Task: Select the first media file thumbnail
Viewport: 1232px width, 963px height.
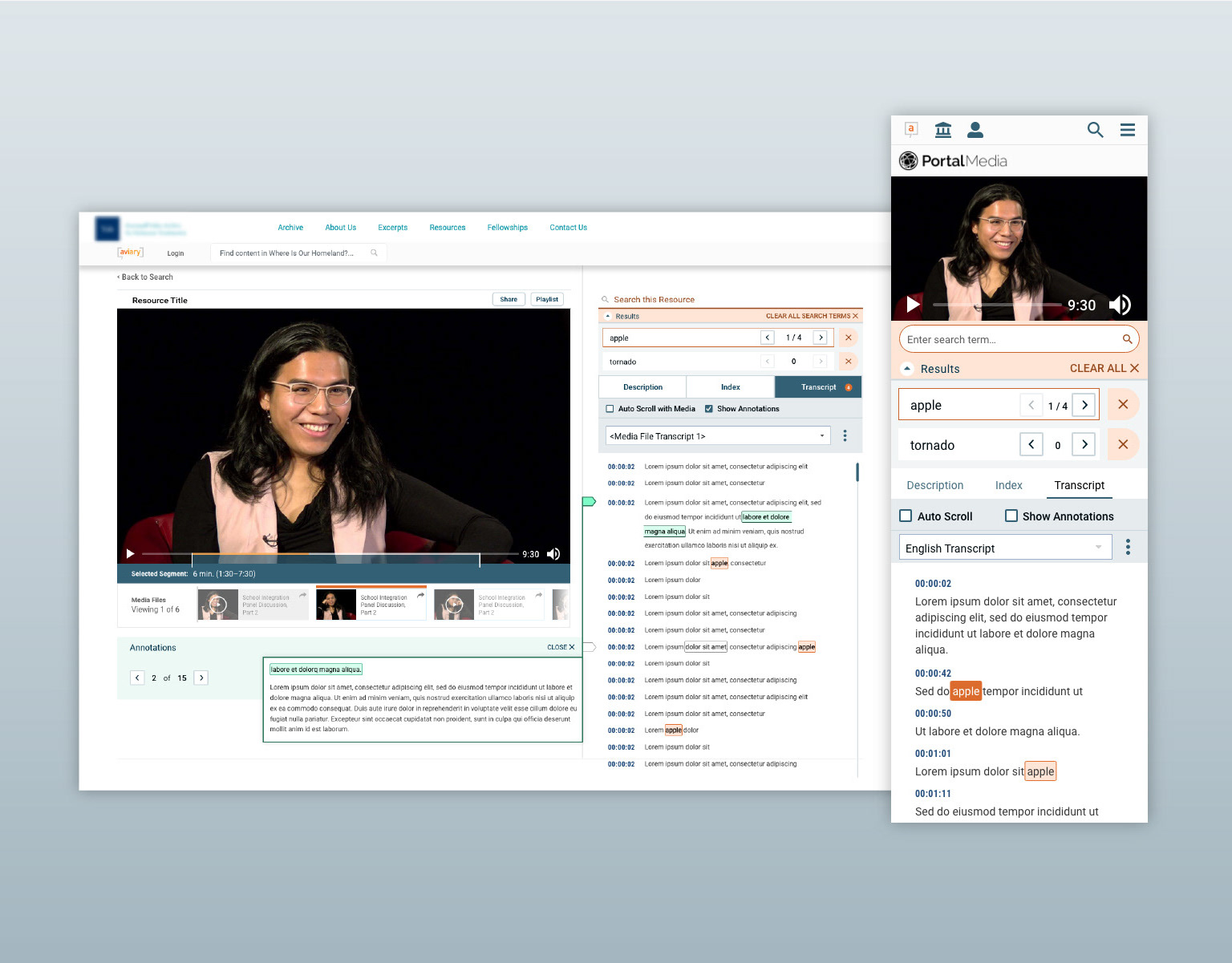Action: pos(217,605)
